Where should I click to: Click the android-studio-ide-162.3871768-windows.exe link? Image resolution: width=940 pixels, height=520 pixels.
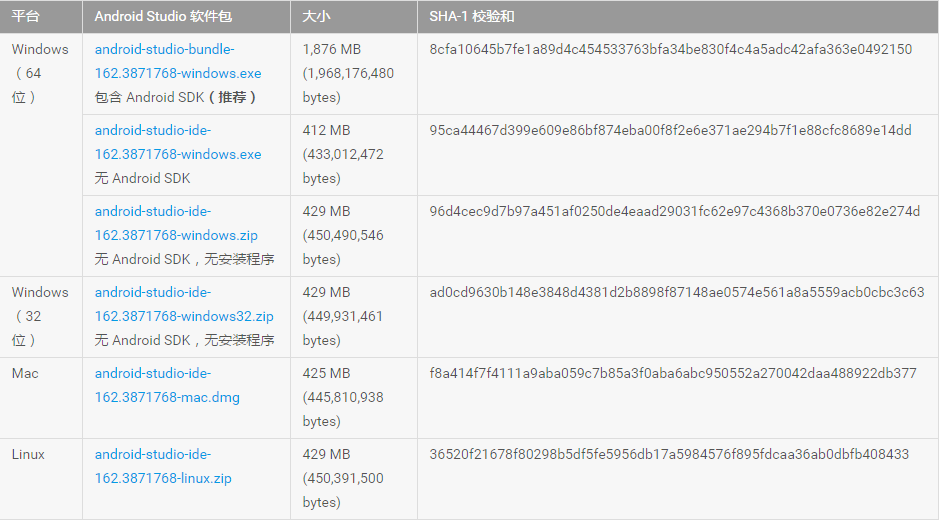(178, 142)
